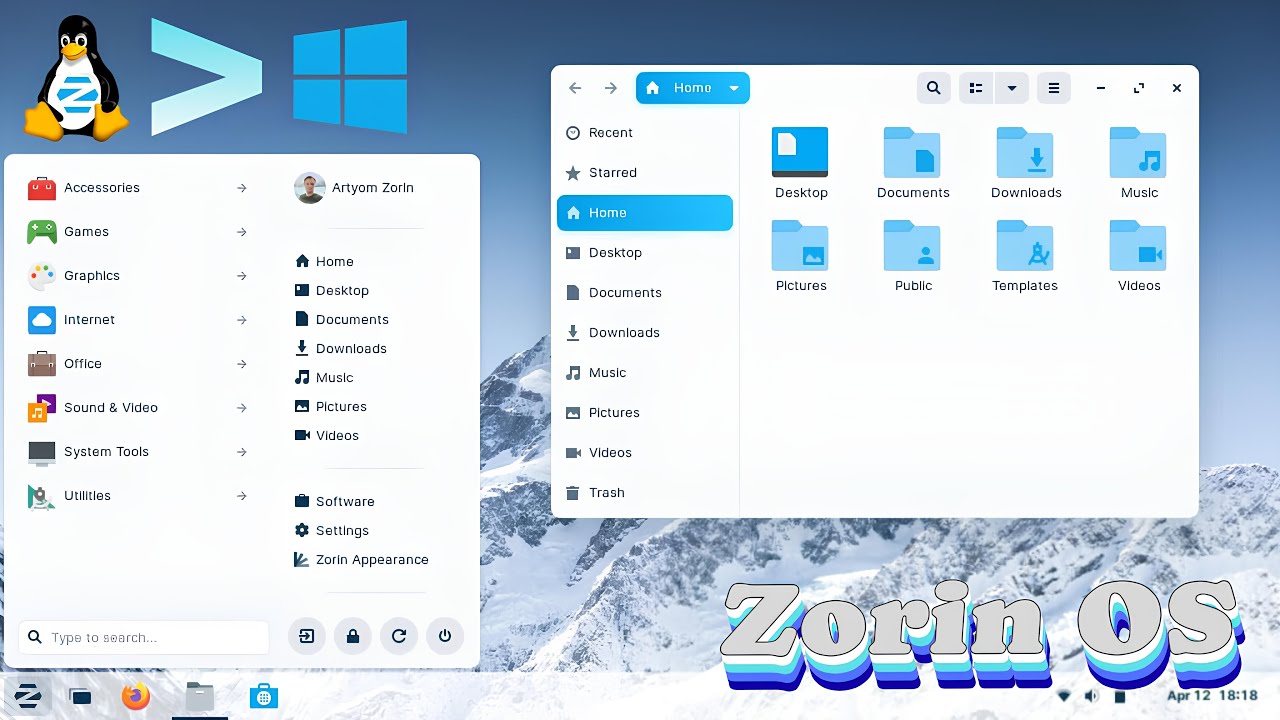Open the Zorin menu on taskbar
The image size is (1280, 720).
pos(28,696)
